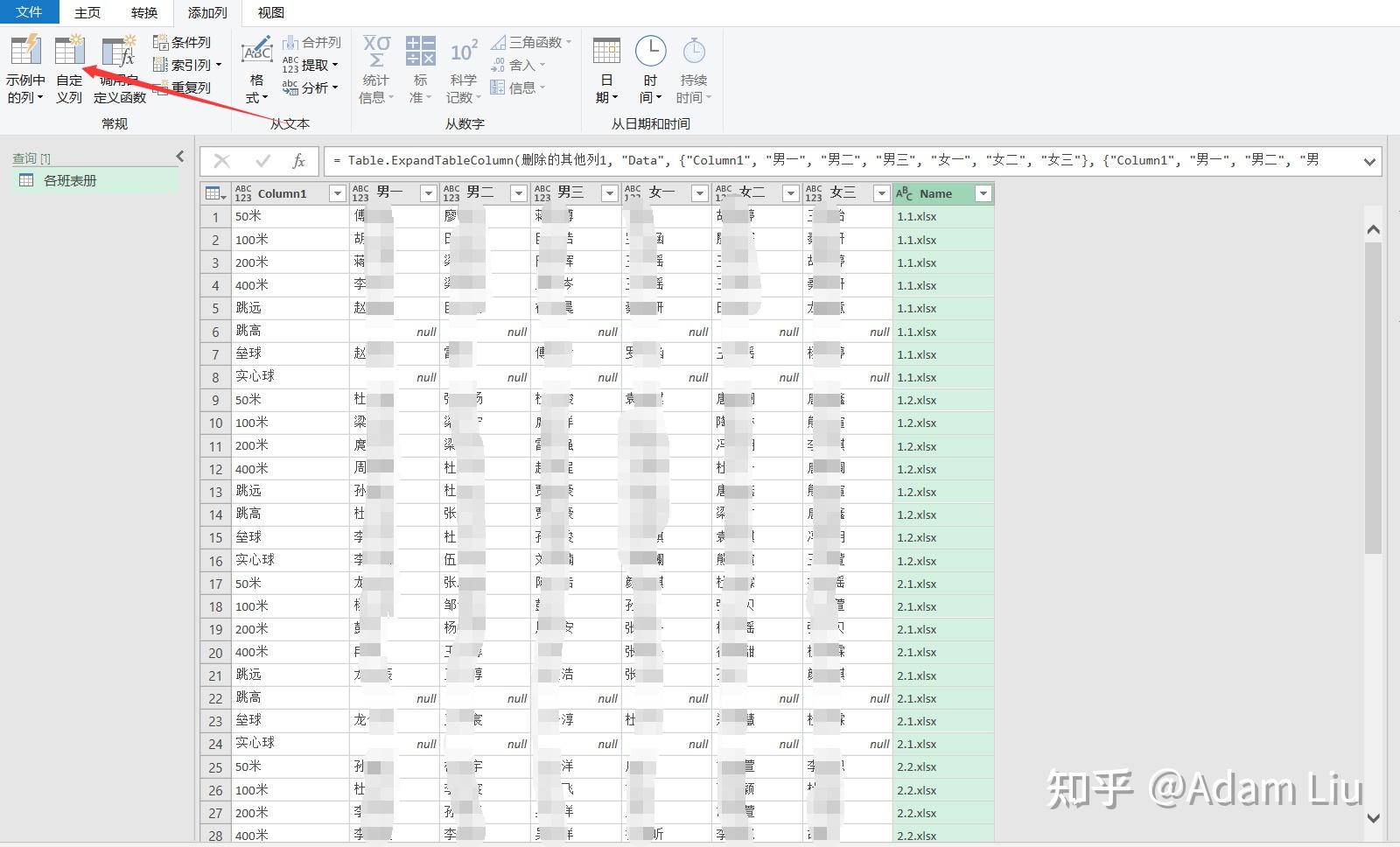The image size is (1400, 847).
Task: Click the Standard (标准) math icon
Action: pyautogui.click(x=420, y=51)
